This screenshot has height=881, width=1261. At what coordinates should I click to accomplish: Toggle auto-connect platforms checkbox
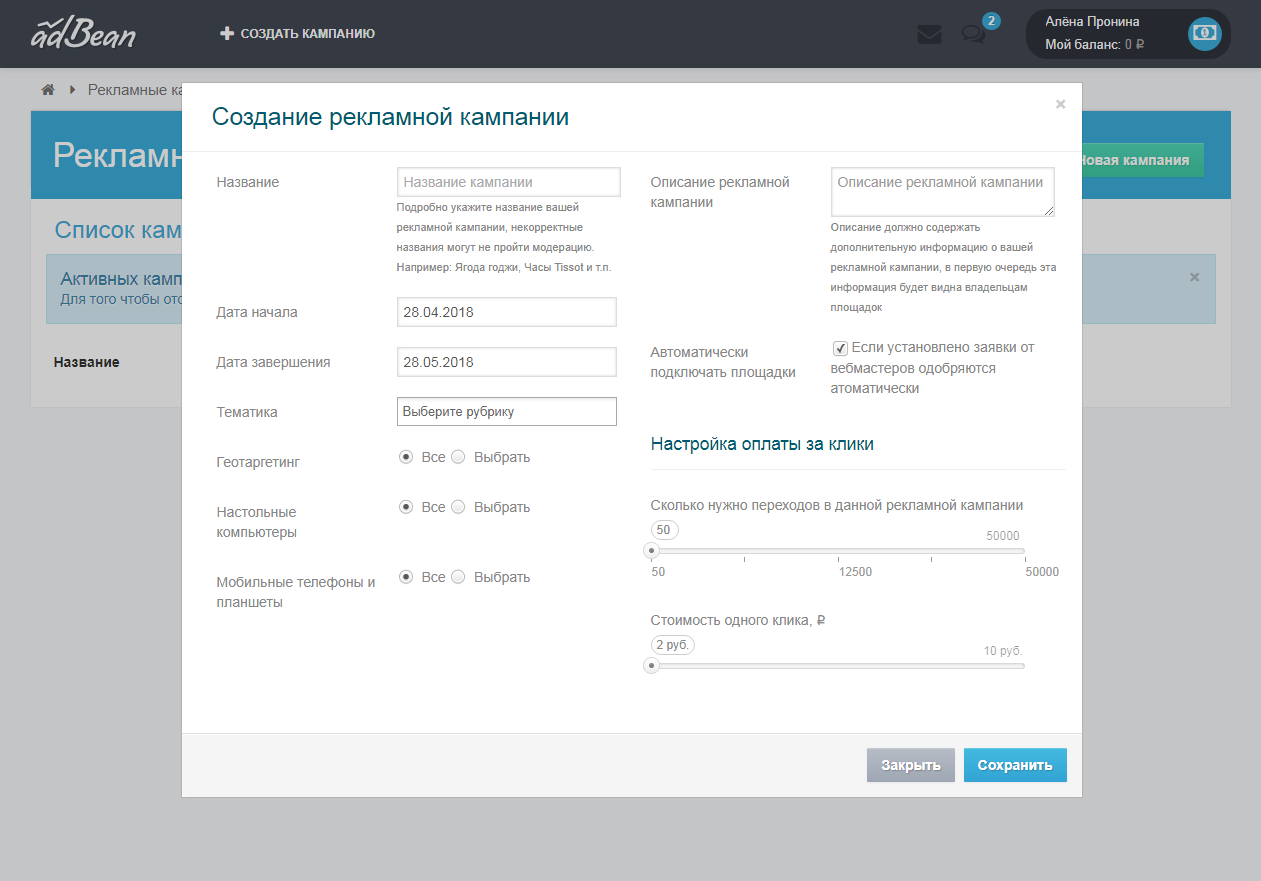click(x=840, y=348)
